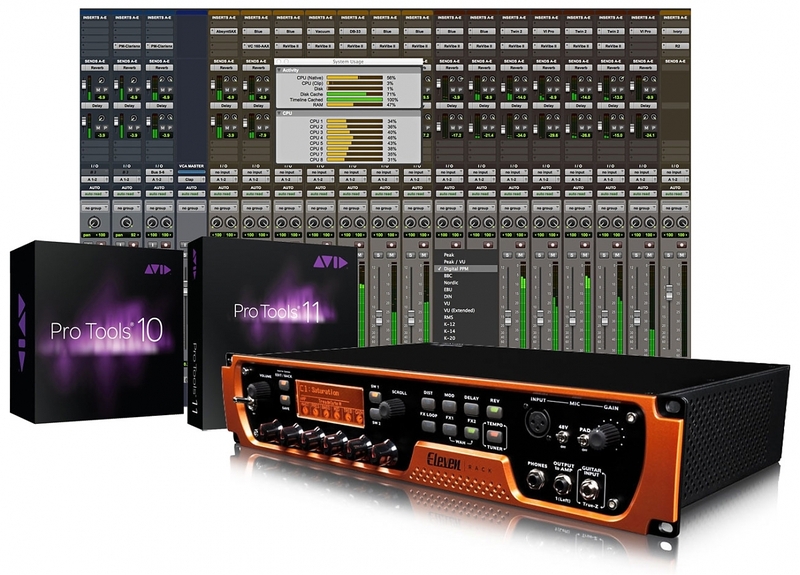800x575 pixels.
Task: Choose BBC from meter type menu
Action: coord(465,276)
